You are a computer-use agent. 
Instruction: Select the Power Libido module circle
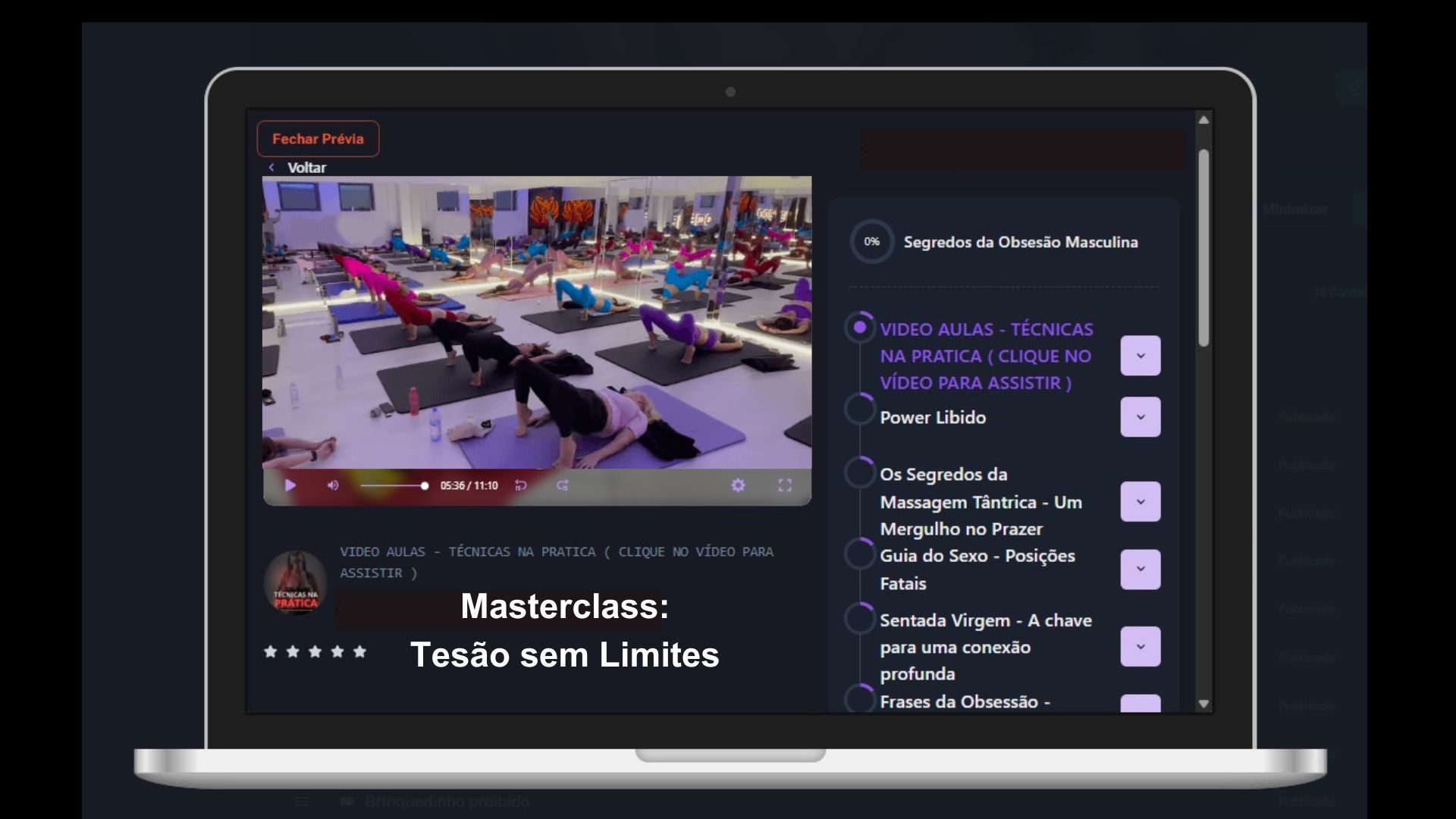point(860,409)
